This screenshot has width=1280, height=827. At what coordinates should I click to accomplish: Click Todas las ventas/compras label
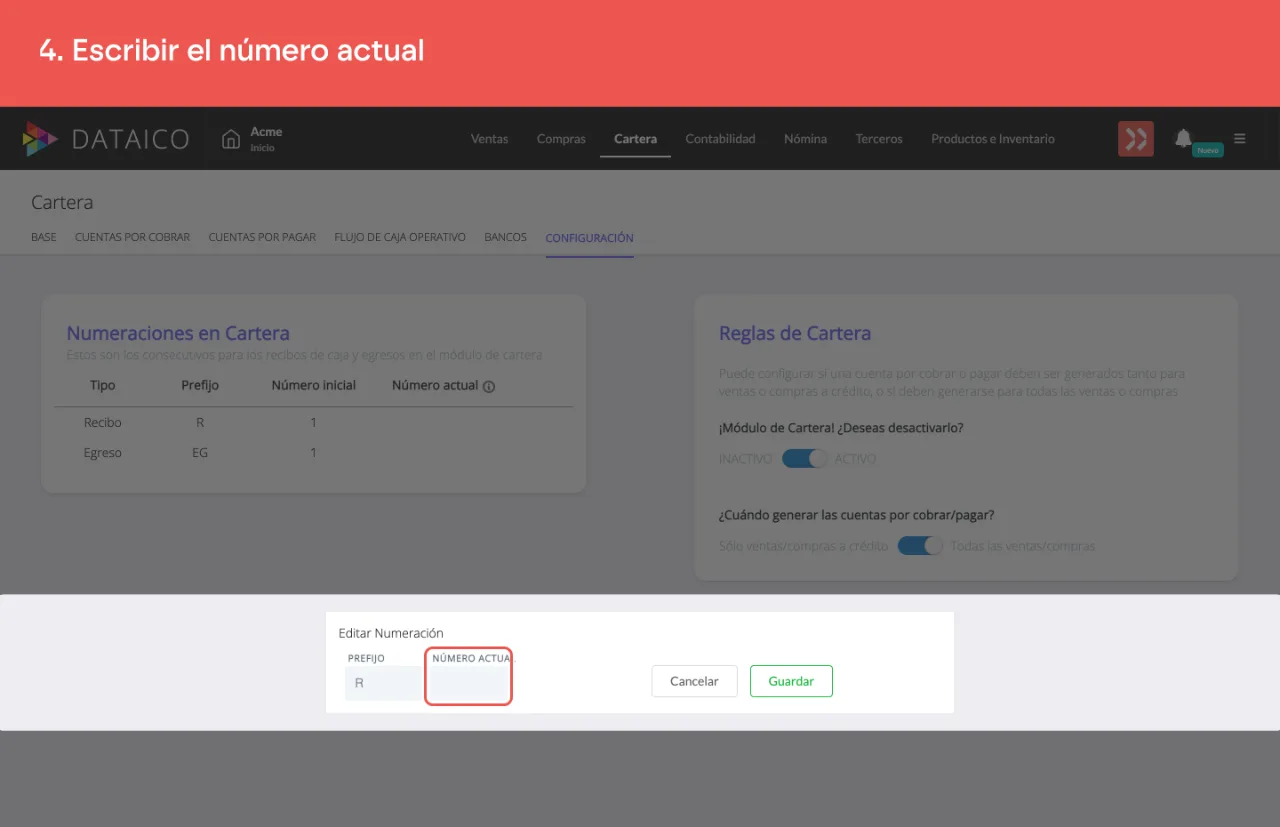1023,546
